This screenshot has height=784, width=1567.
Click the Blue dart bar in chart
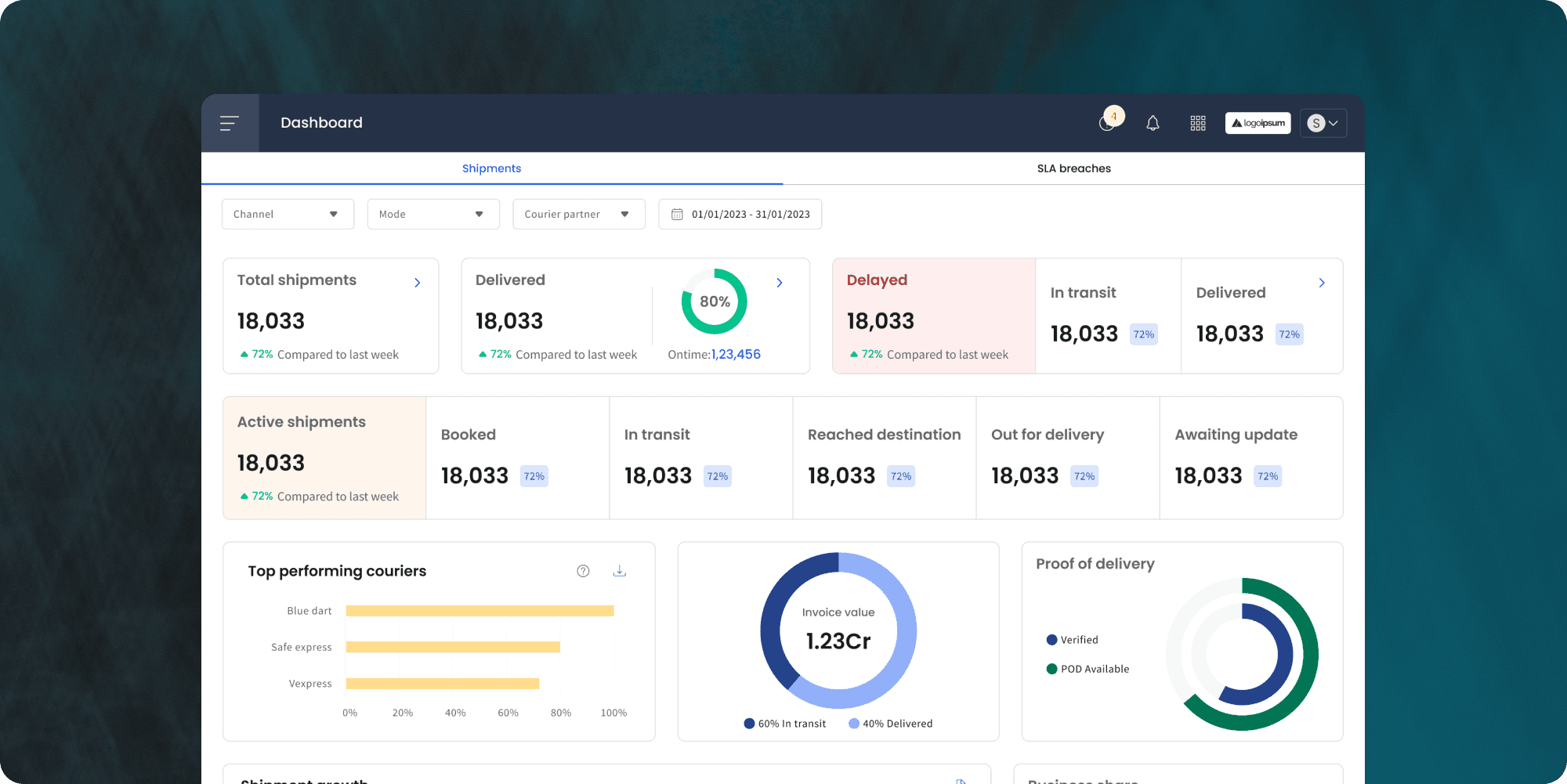(x=480, y=611)
